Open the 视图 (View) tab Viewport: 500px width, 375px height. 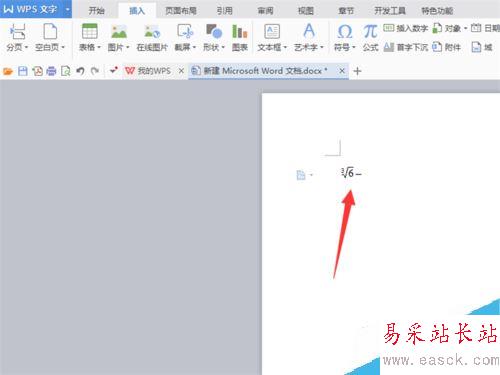click(x=306, y=11)
